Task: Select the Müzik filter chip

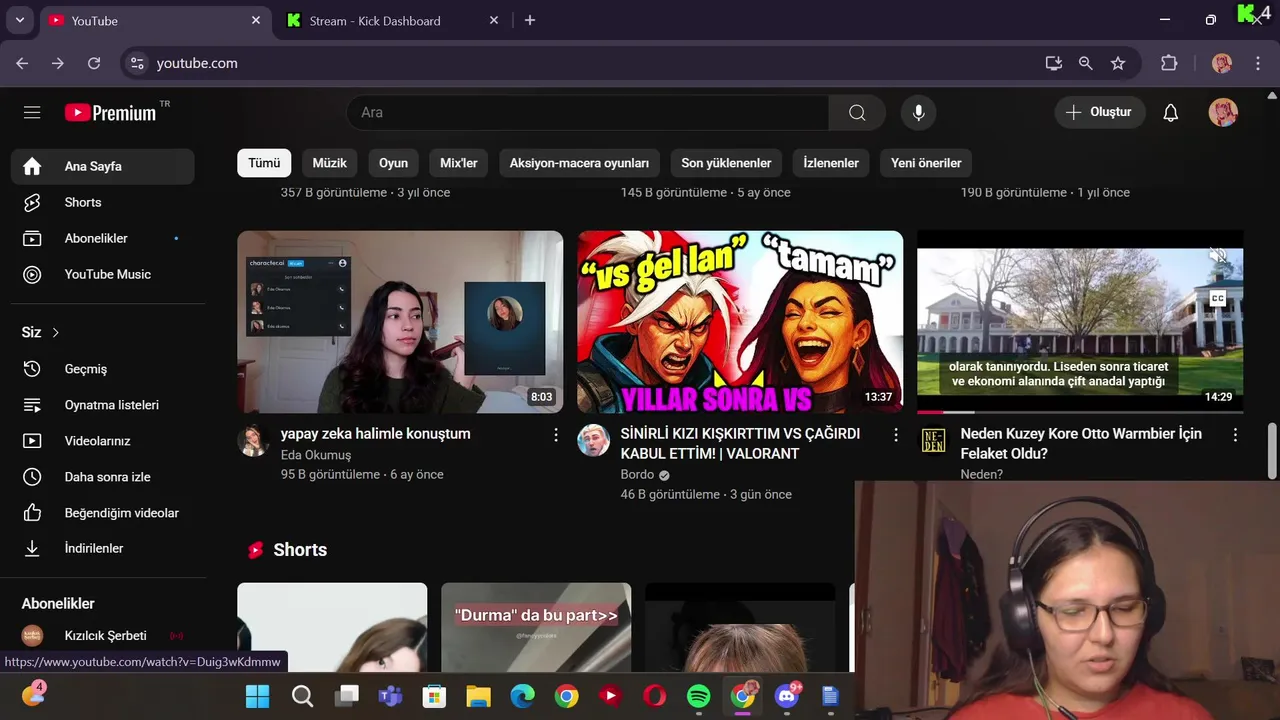Action: 329,163
